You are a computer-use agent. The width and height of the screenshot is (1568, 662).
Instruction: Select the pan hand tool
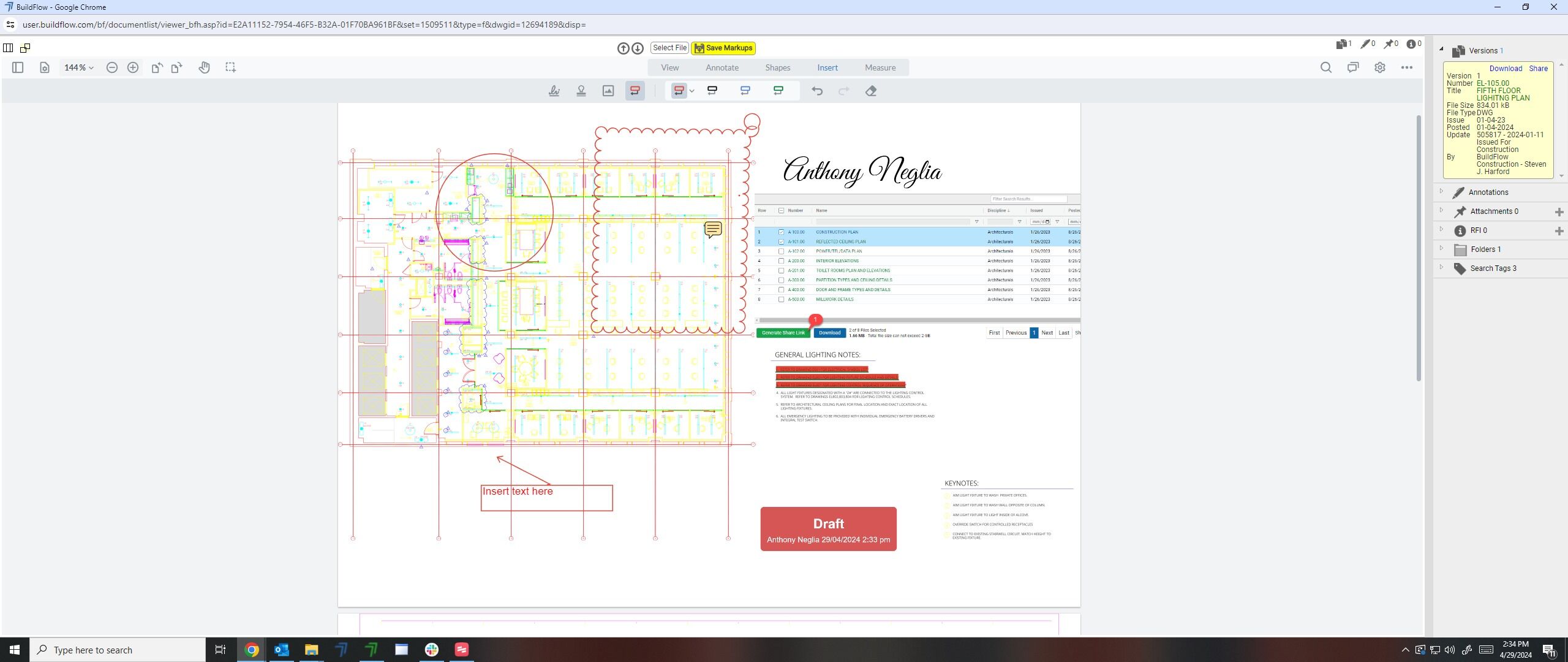click(x=204, y=67)
